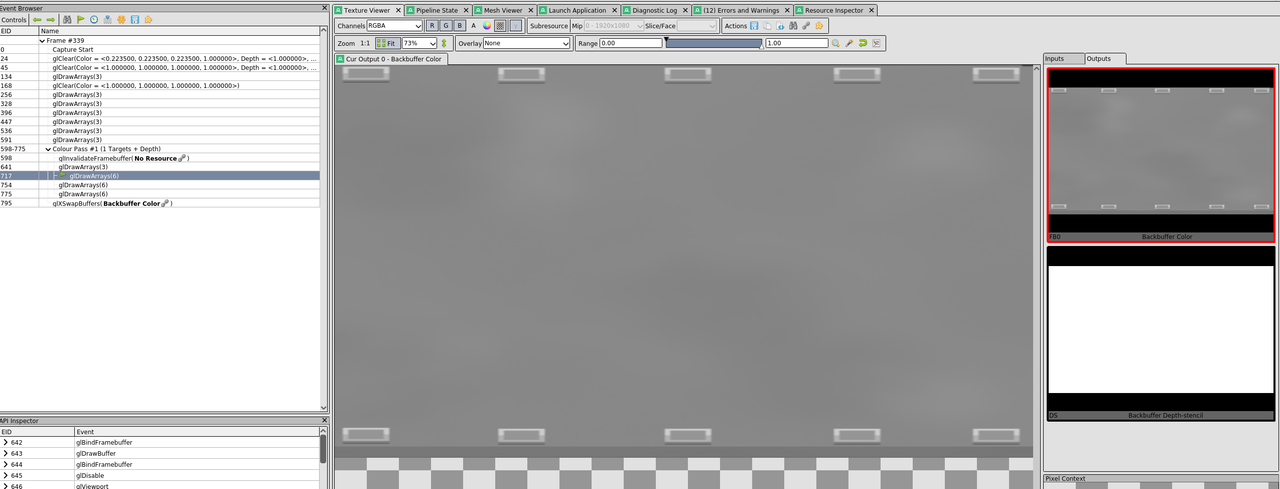
Task: Click the black point marker on range slider
Action: (667, 38)
